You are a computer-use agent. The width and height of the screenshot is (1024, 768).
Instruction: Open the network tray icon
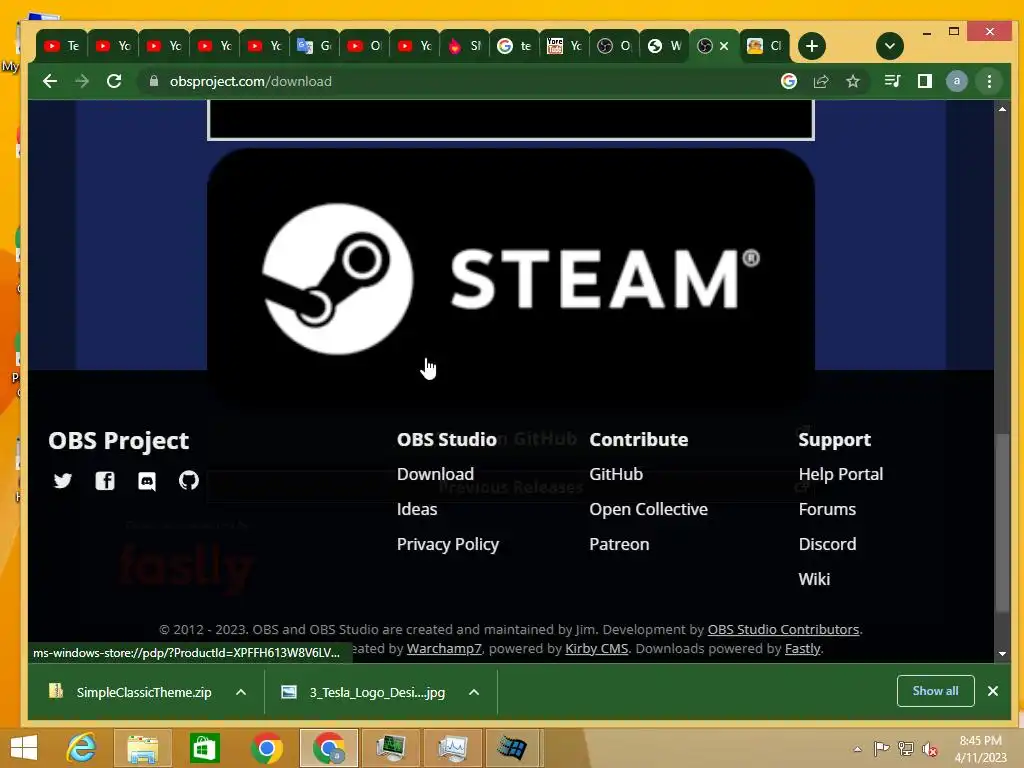coord(905,749)
